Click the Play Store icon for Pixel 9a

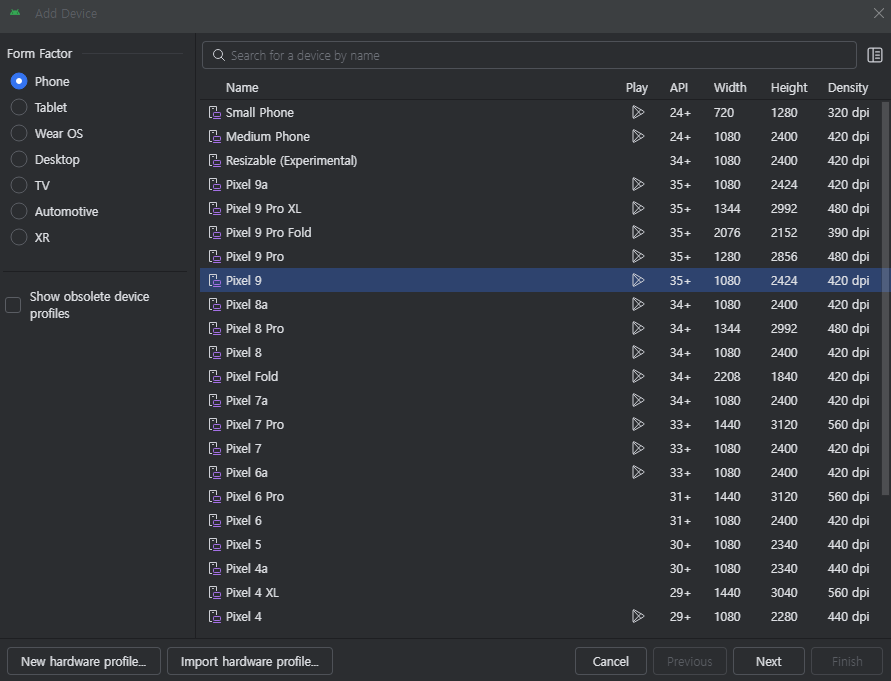[638, 184]
